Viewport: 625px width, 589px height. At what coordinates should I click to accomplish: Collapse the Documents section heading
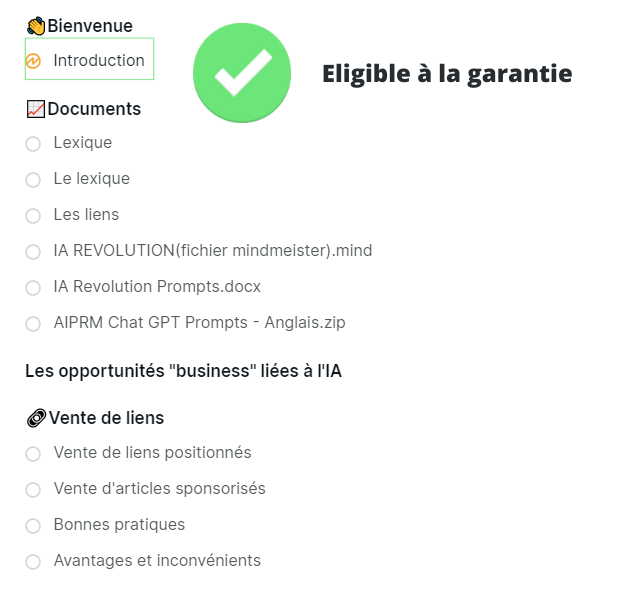click(x=94, y=109)
